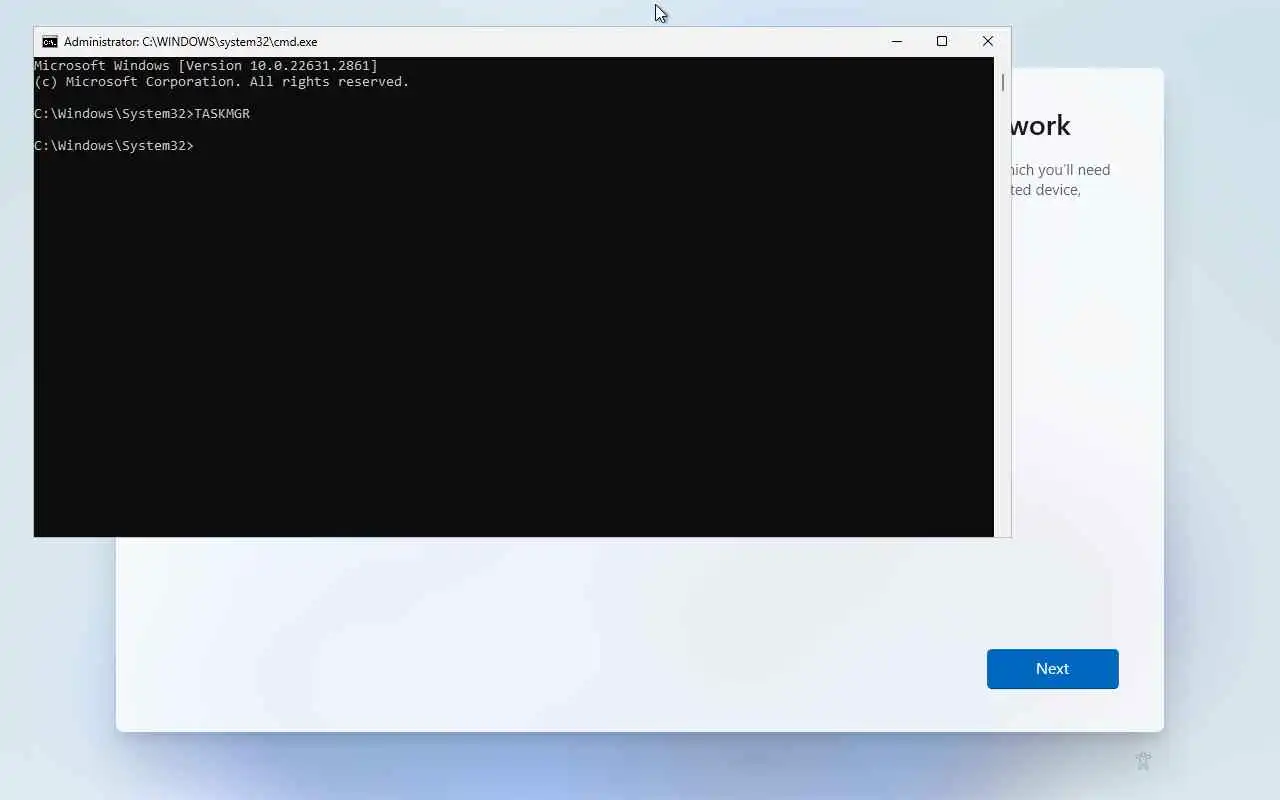Close the Administrator cmd.exe window
This screenshot has width=1280, height=800.
(x=987, y=41)
